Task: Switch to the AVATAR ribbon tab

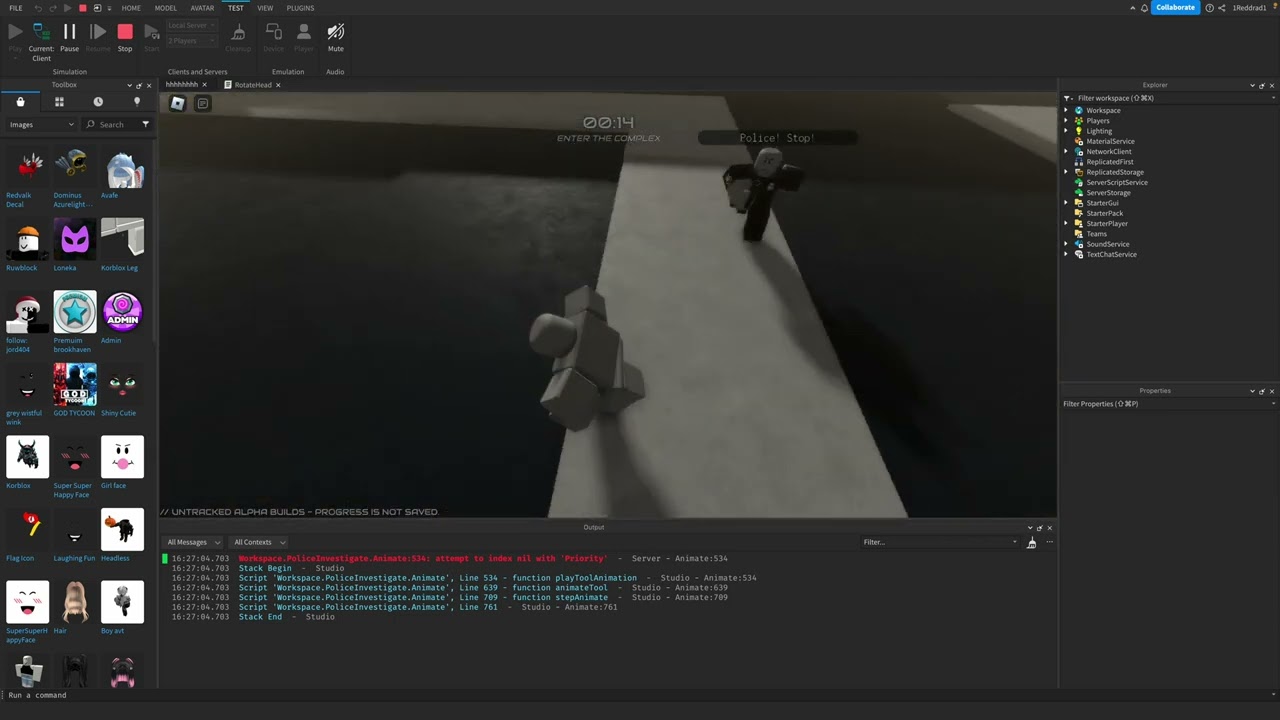Action: [x=203, y=8]
